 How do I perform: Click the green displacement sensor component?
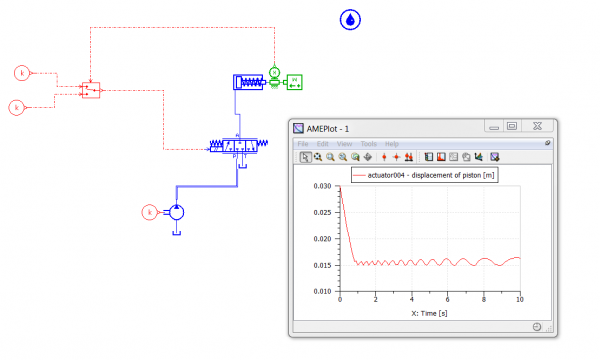[274, 72]
